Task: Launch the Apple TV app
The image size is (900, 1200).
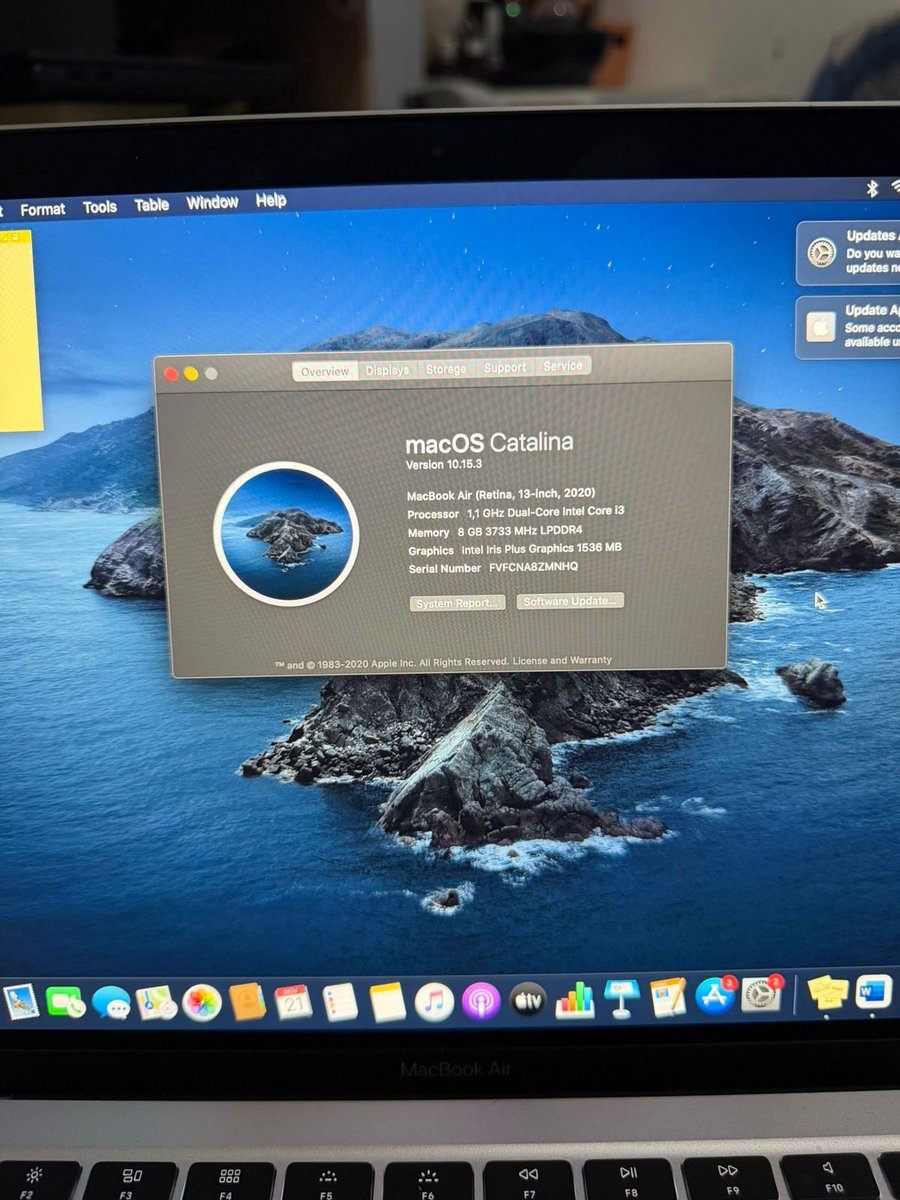Action: pyautogui.click(x=528, y=1000)
